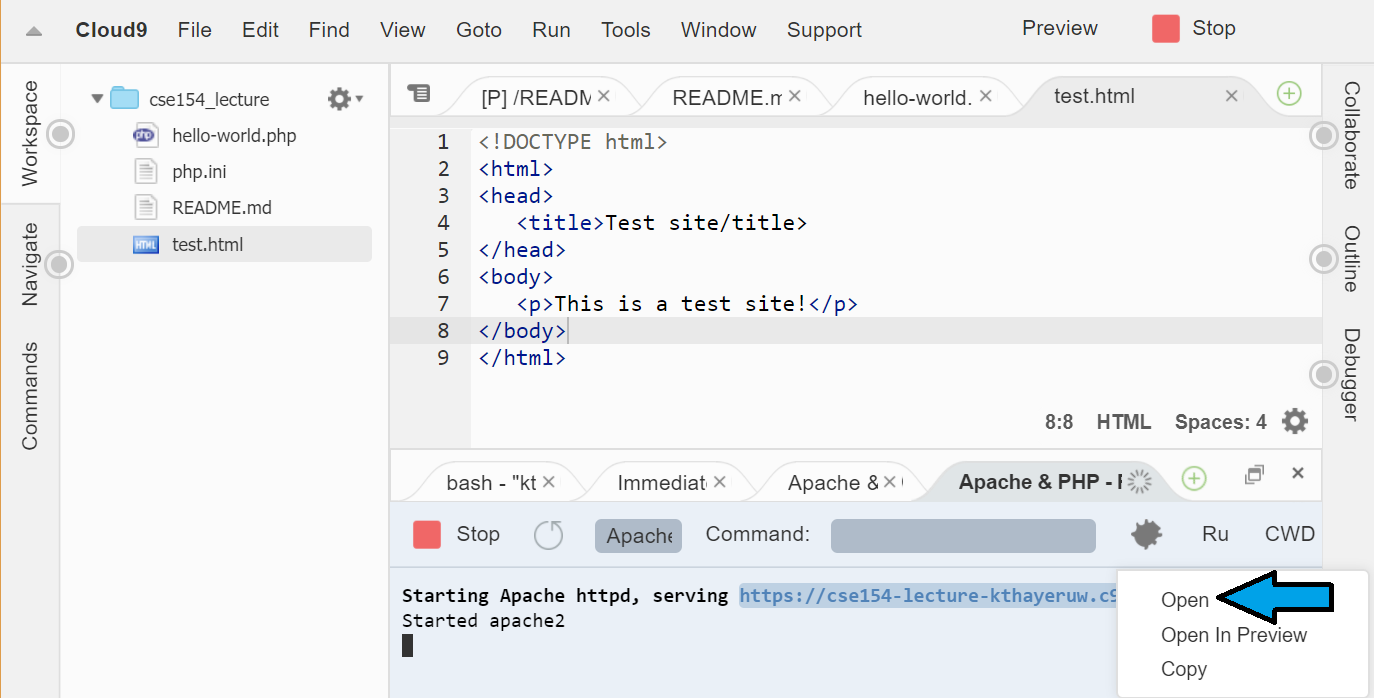Restart the runner with circular arrow icon

coord(548,535)
